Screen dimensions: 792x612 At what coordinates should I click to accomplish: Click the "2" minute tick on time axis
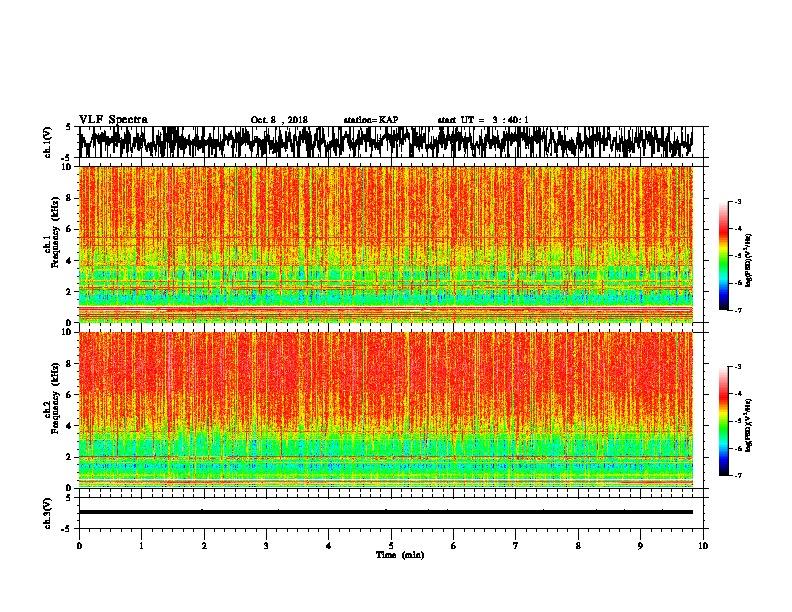(204, 546)
